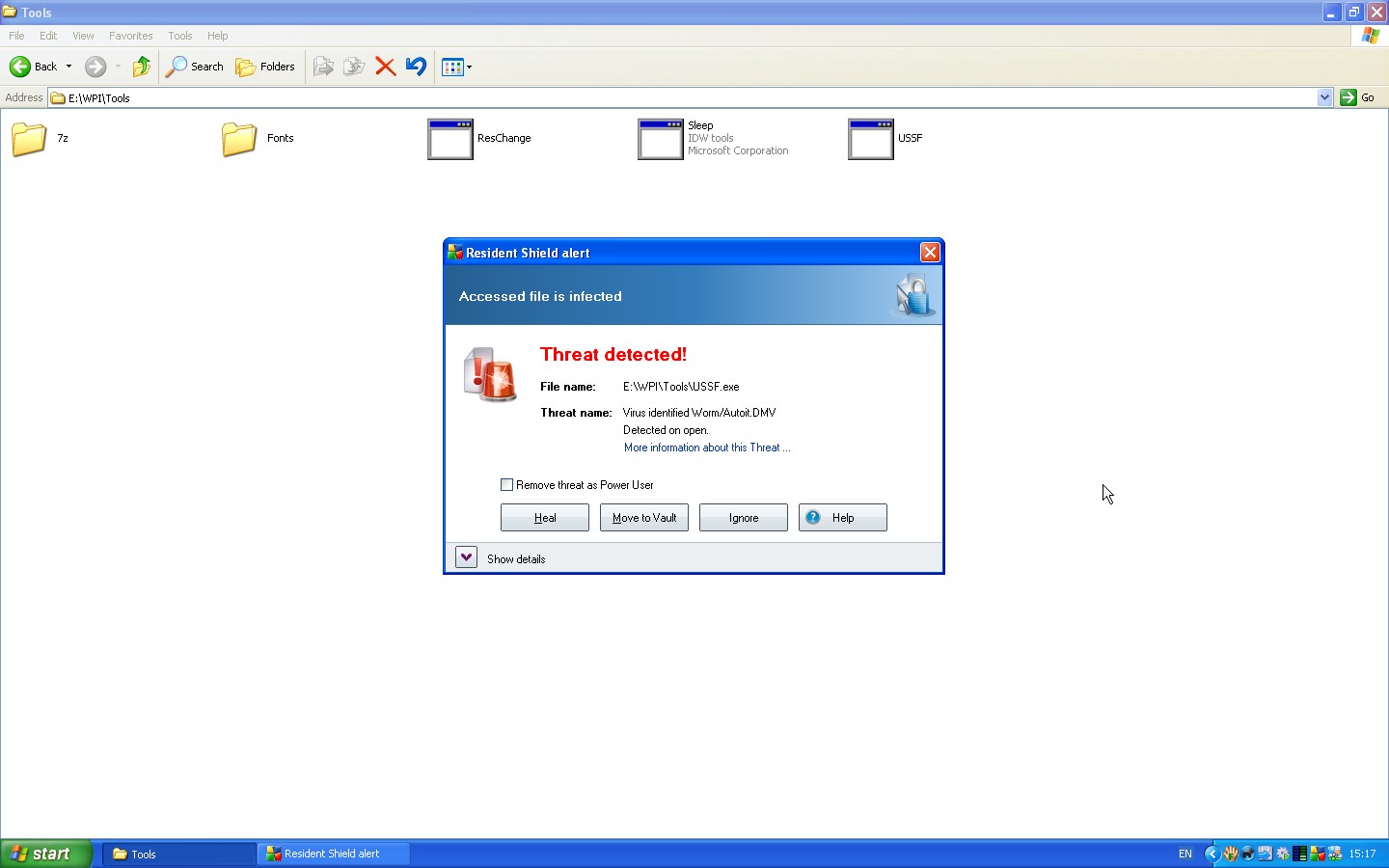1389x868 pixels.
Task: Open the Back button history dropdown
Action: coord(68,67)
